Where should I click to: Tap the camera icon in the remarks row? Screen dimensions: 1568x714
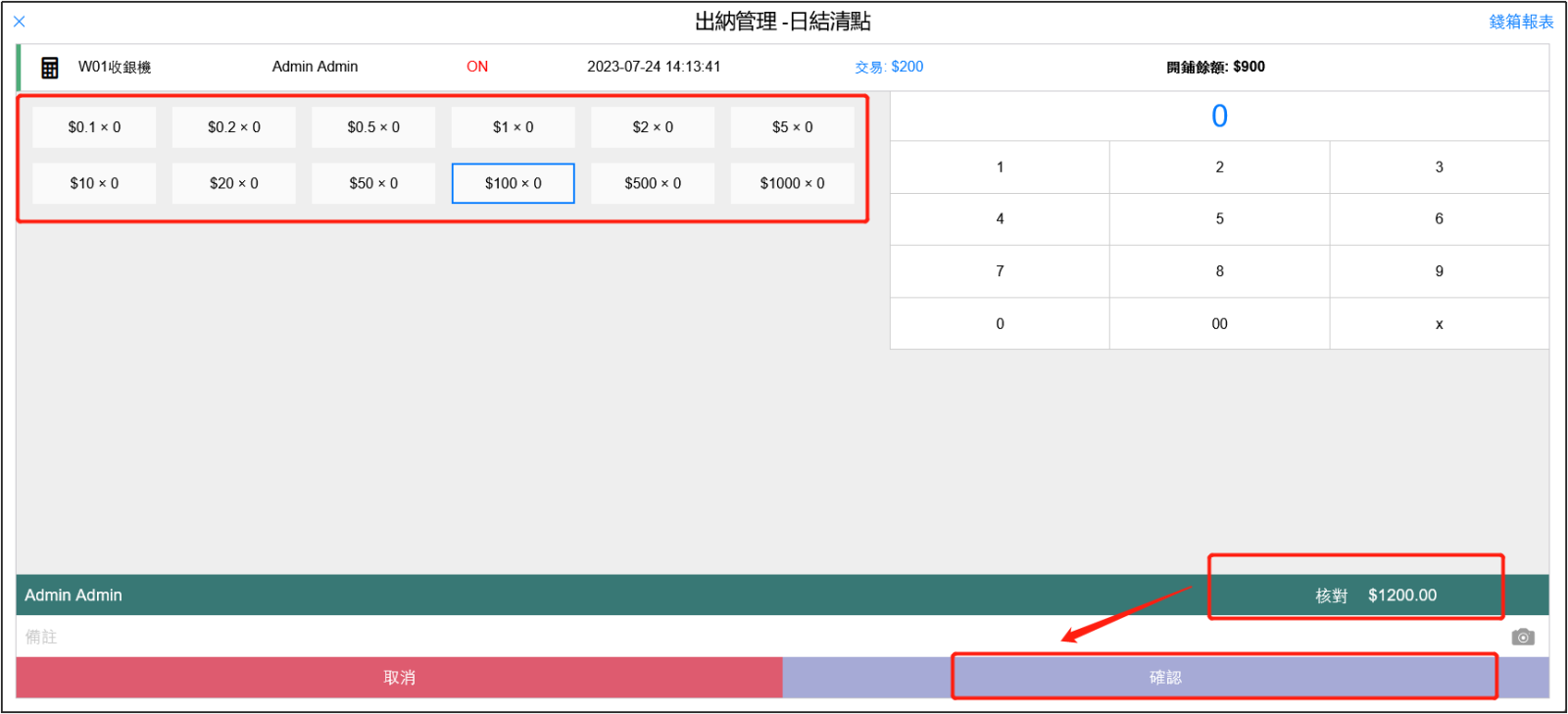click(x=1523, y=637)
